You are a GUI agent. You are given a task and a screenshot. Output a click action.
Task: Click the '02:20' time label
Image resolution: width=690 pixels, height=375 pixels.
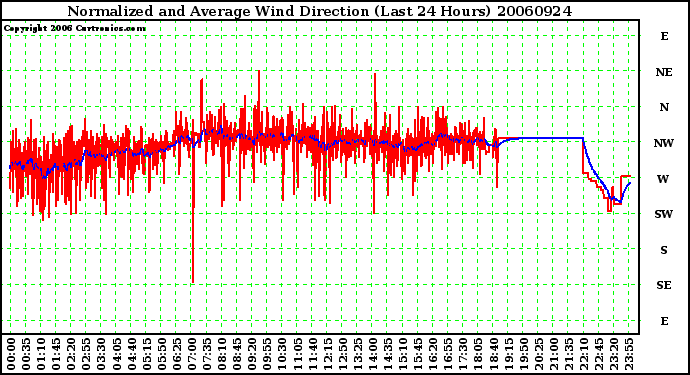(x=71, y=354)
